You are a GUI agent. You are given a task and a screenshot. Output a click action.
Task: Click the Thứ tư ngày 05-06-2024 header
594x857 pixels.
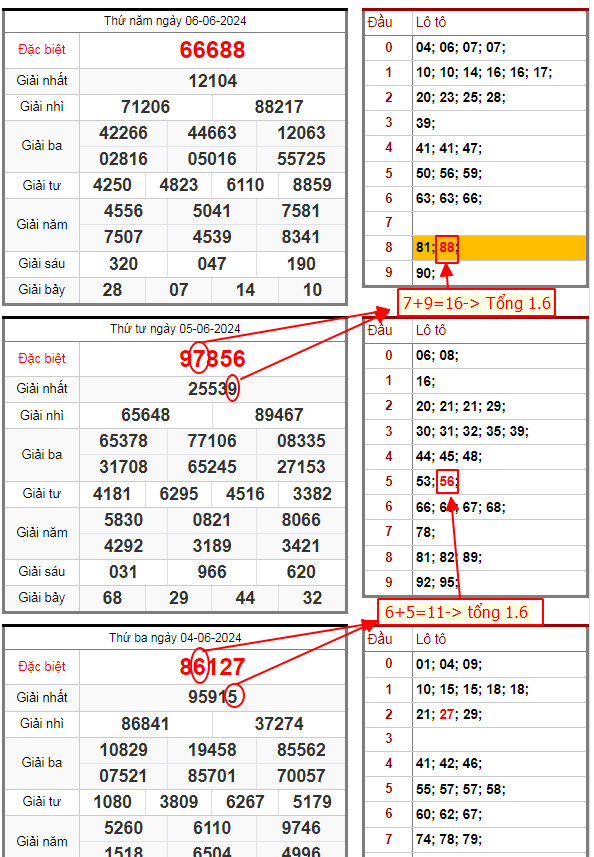click(175, 329)
